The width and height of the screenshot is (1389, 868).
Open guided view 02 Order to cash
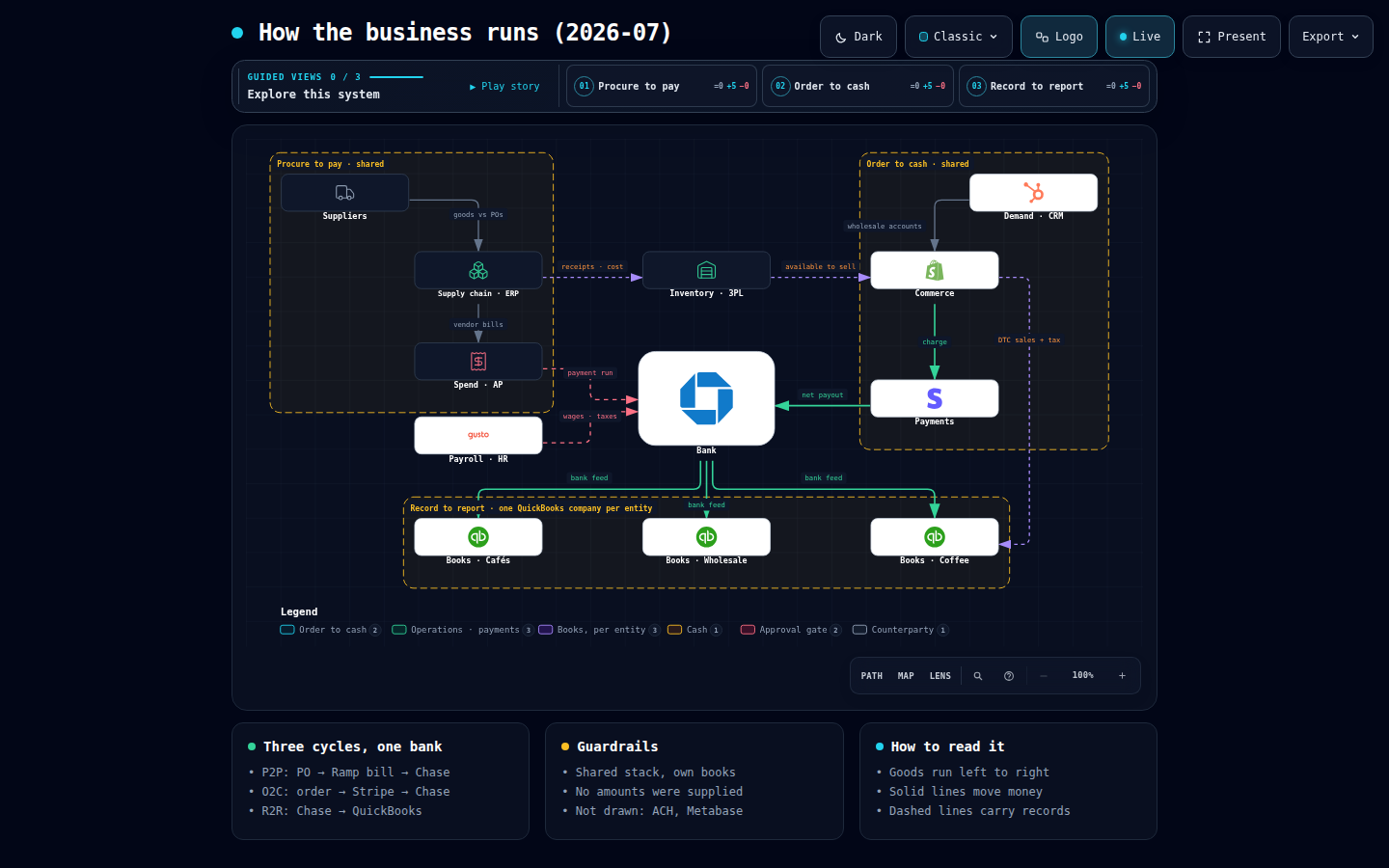pos(858,86)
